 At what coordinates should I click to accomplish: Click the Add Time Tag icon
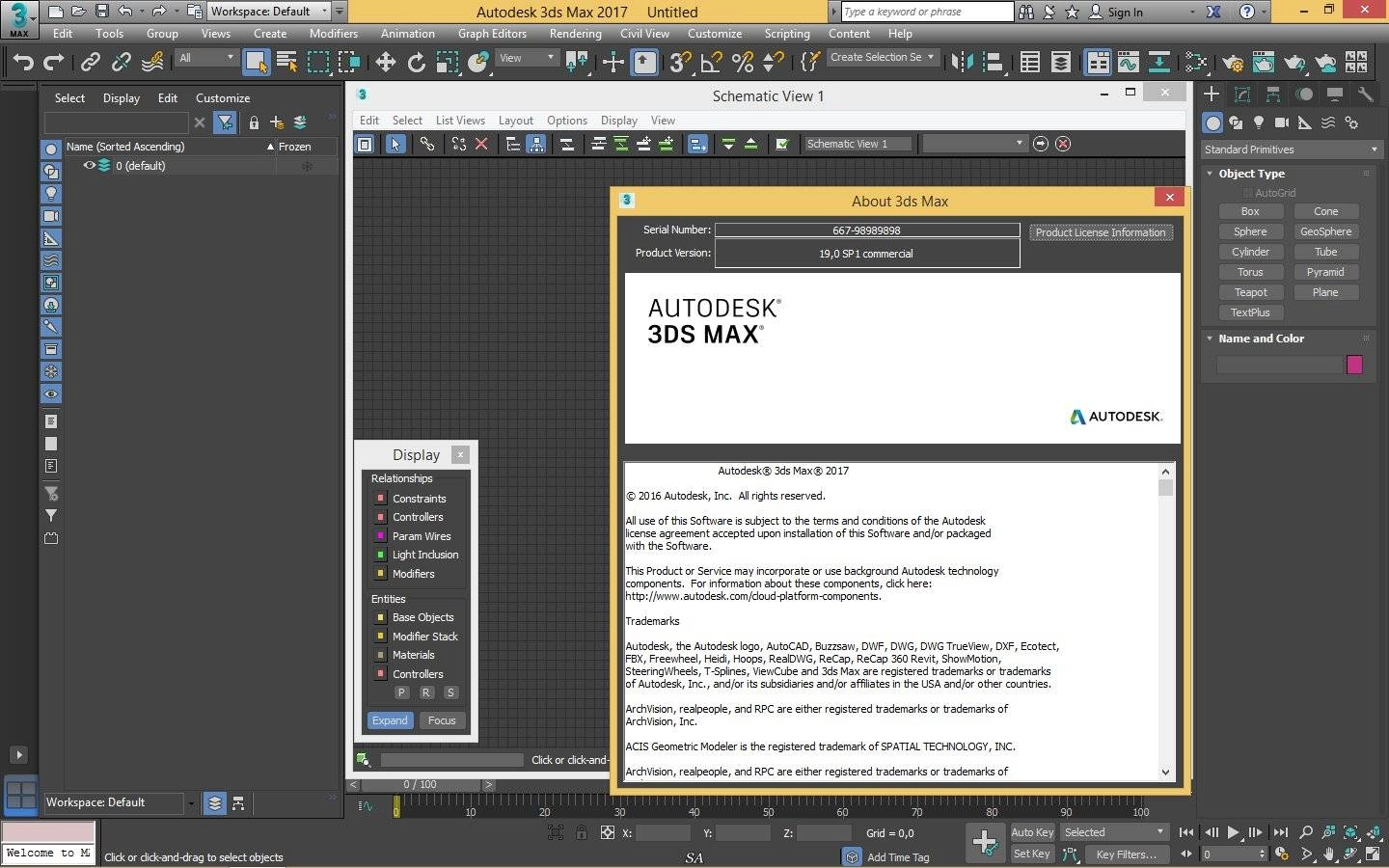pyautogui.click(x=852, y=856)
